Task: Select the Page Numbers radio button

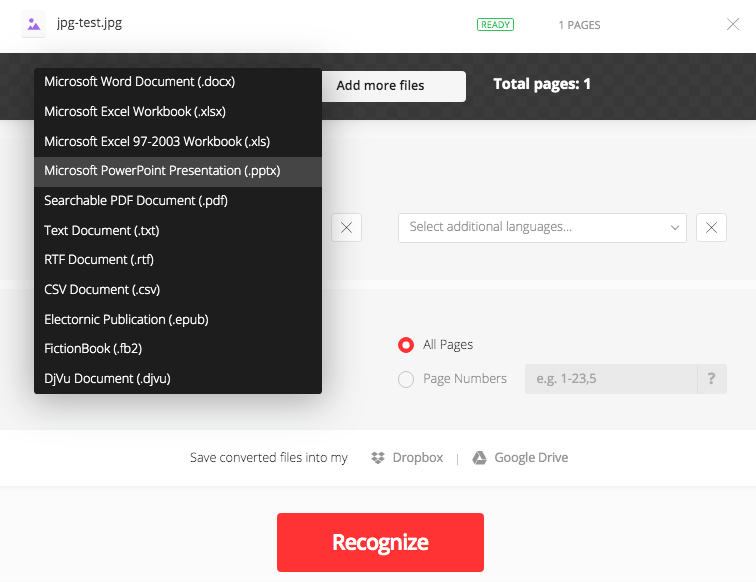Action: (406, 379)
